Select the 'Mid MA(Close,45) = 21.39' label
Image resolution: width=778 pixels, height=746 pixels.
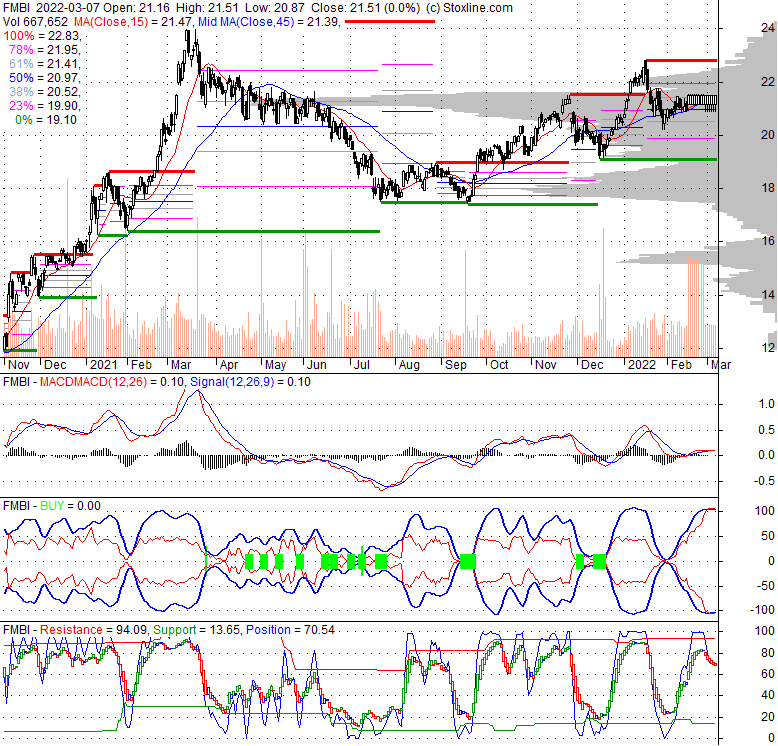coord(268,22)
